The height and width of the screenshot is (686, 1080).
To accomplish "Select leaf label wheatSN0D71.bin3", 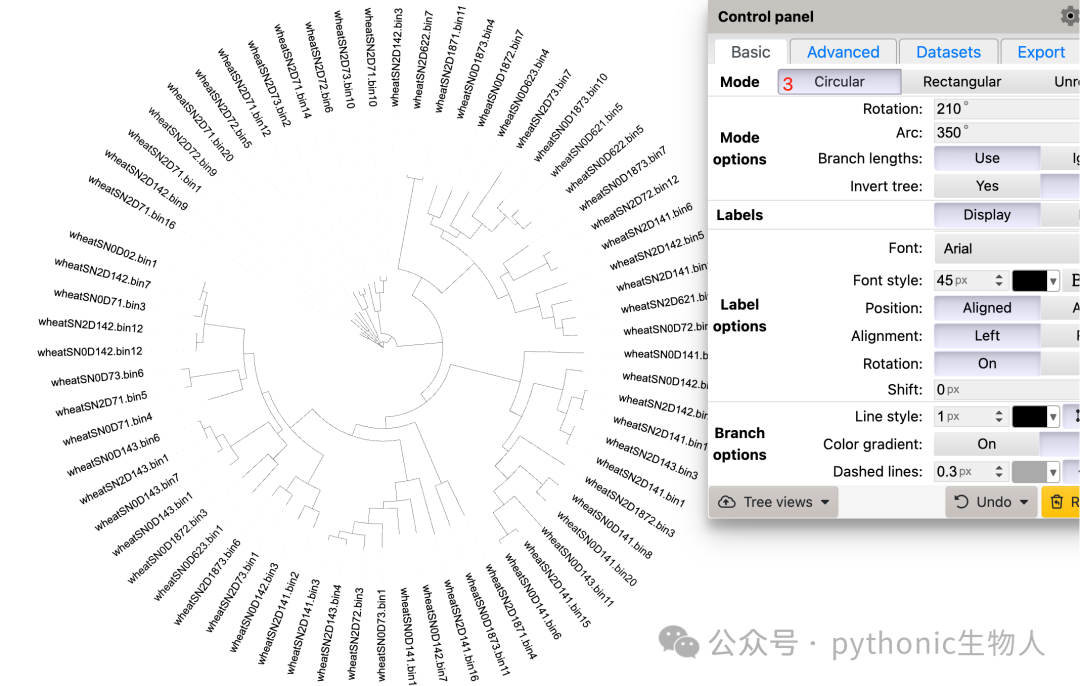I will pos(100,300).
